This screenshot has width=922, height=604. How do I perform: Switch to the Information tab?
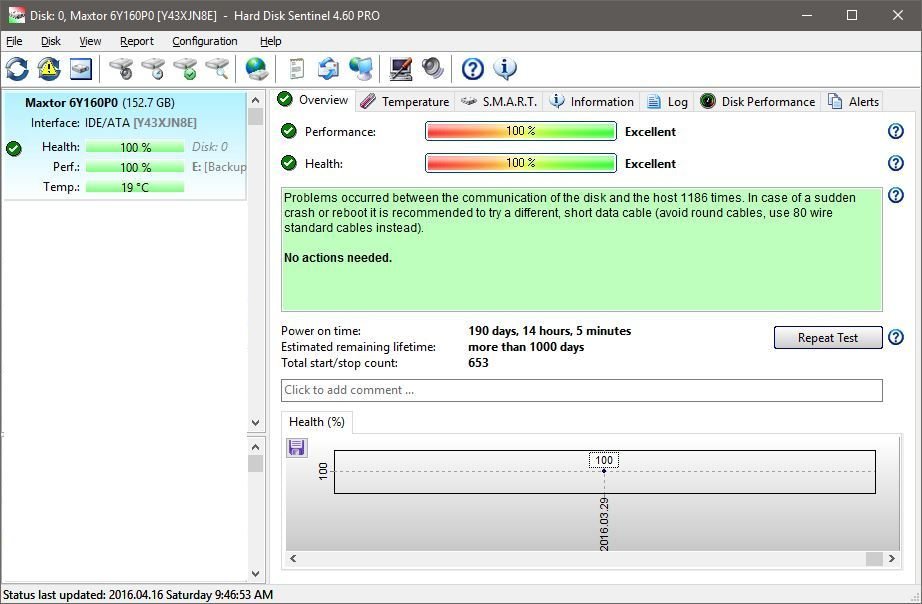[x=592, y=102]
